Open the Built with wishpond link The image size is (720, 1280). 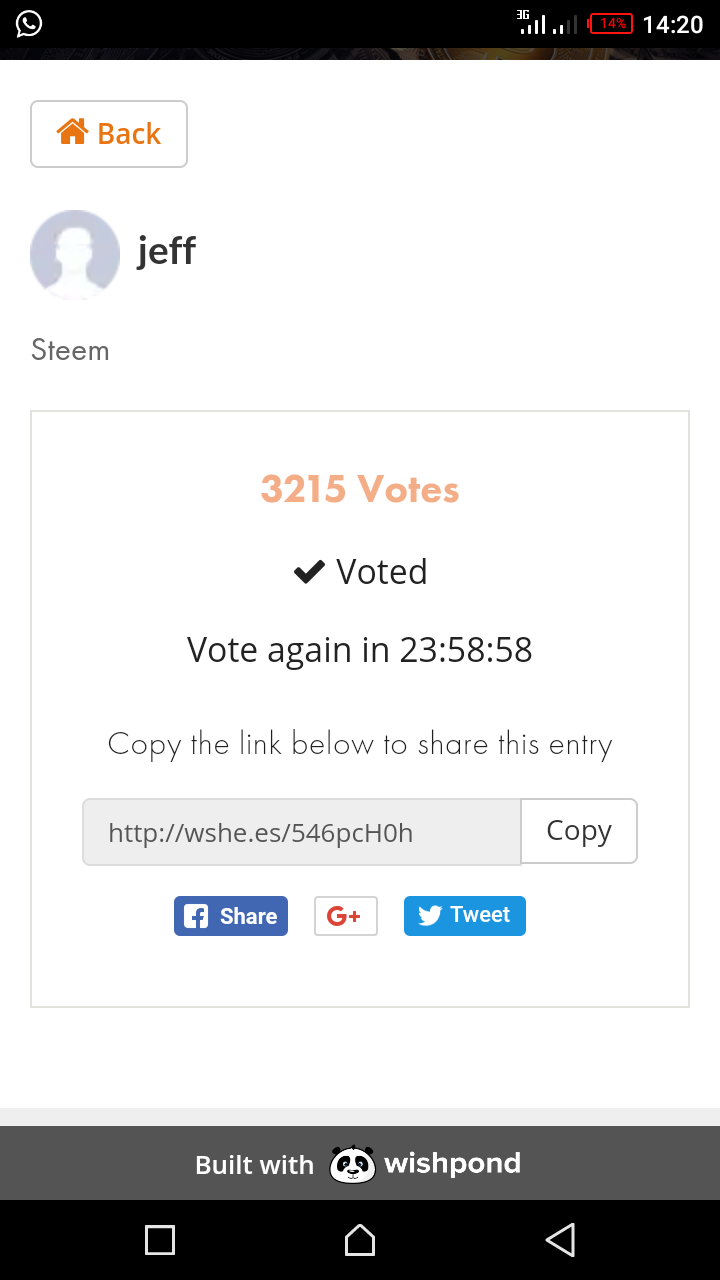[x=358, y=1164]
